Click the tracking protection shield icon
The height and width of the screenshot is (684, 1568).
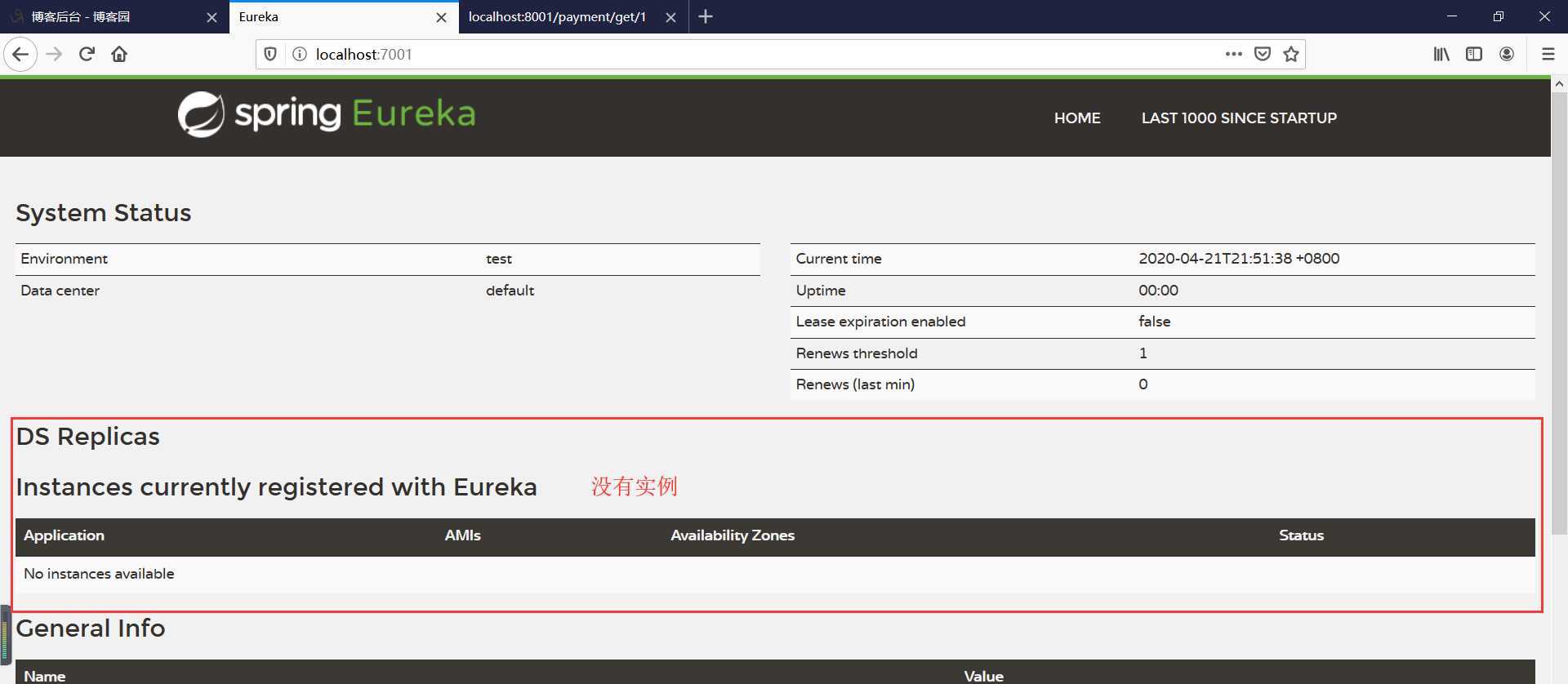click(270, 54)
